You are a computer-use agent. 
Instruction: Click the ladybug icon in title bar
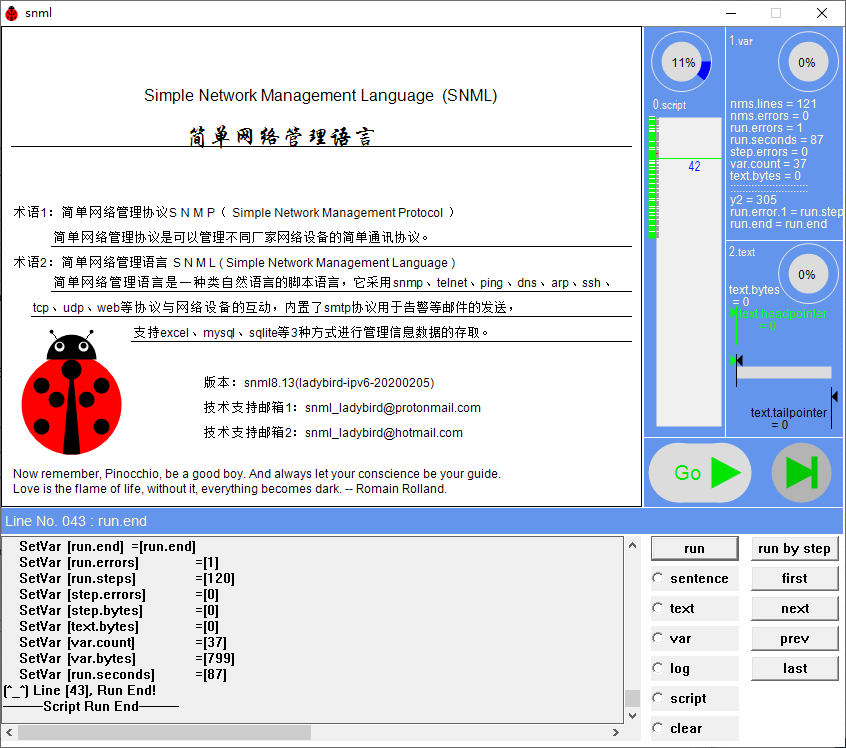point(12,13)
